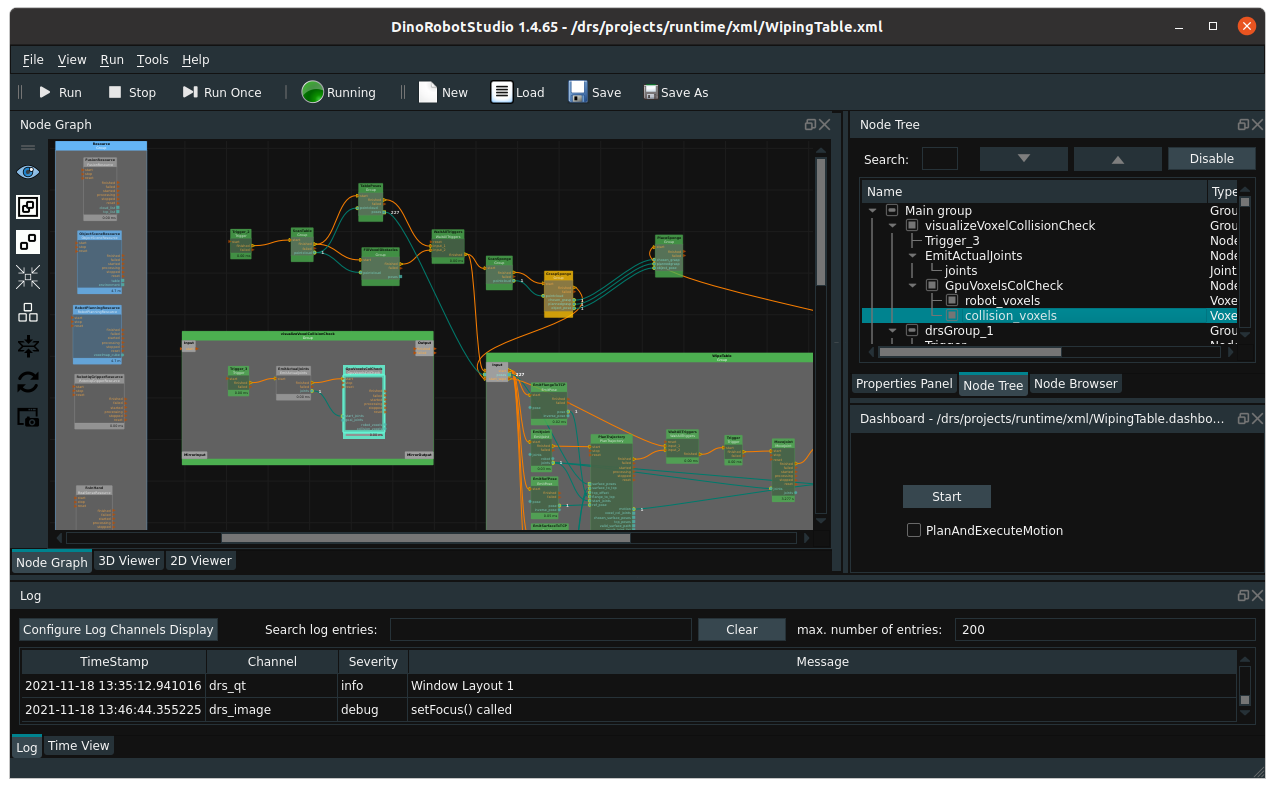This screenshot has width=1275, height=788.
Task: Switch to the Node Browser tab
Action: point(1076,384)
